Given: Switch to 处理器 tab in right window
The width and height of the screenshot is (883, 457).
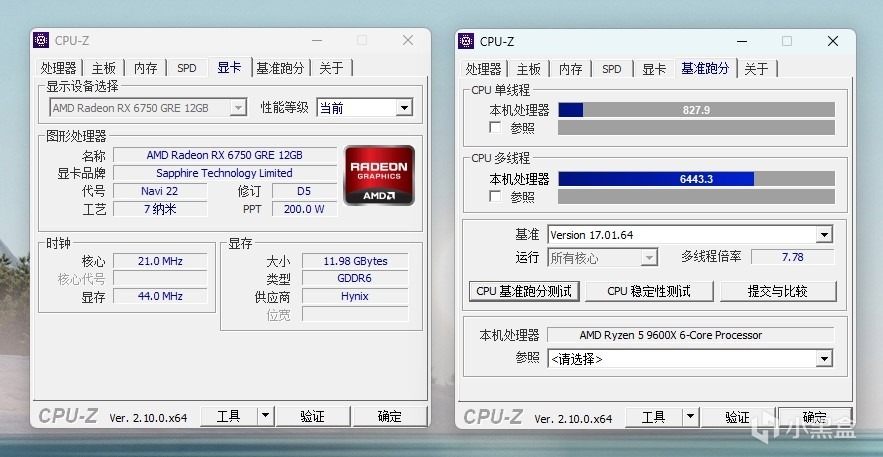Looking at the screenshot, I should click(x=483, y=69).
